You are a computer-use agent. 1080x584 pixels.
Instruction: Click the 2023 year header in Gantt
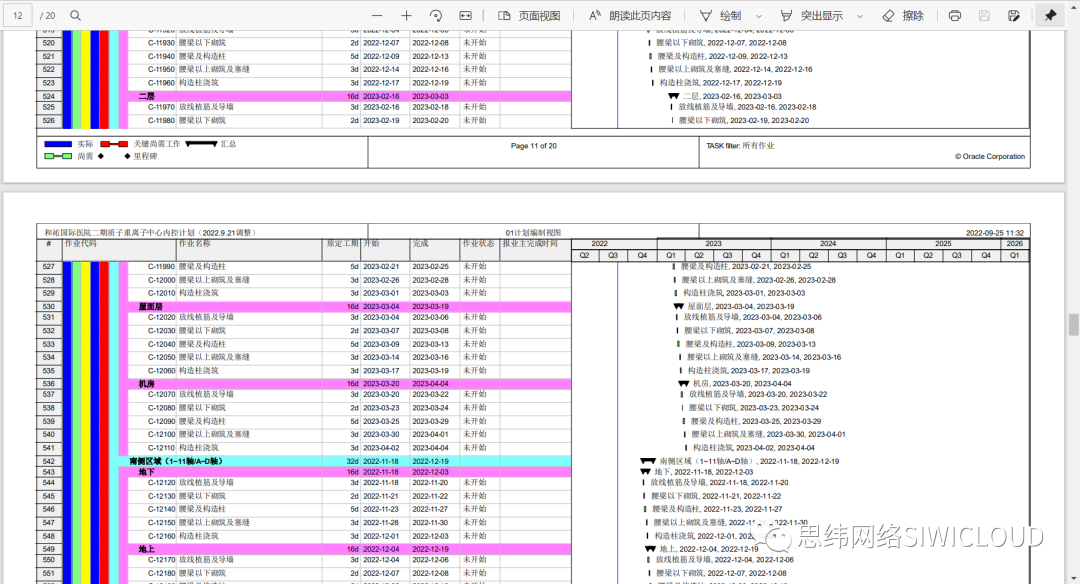(714, 244)
